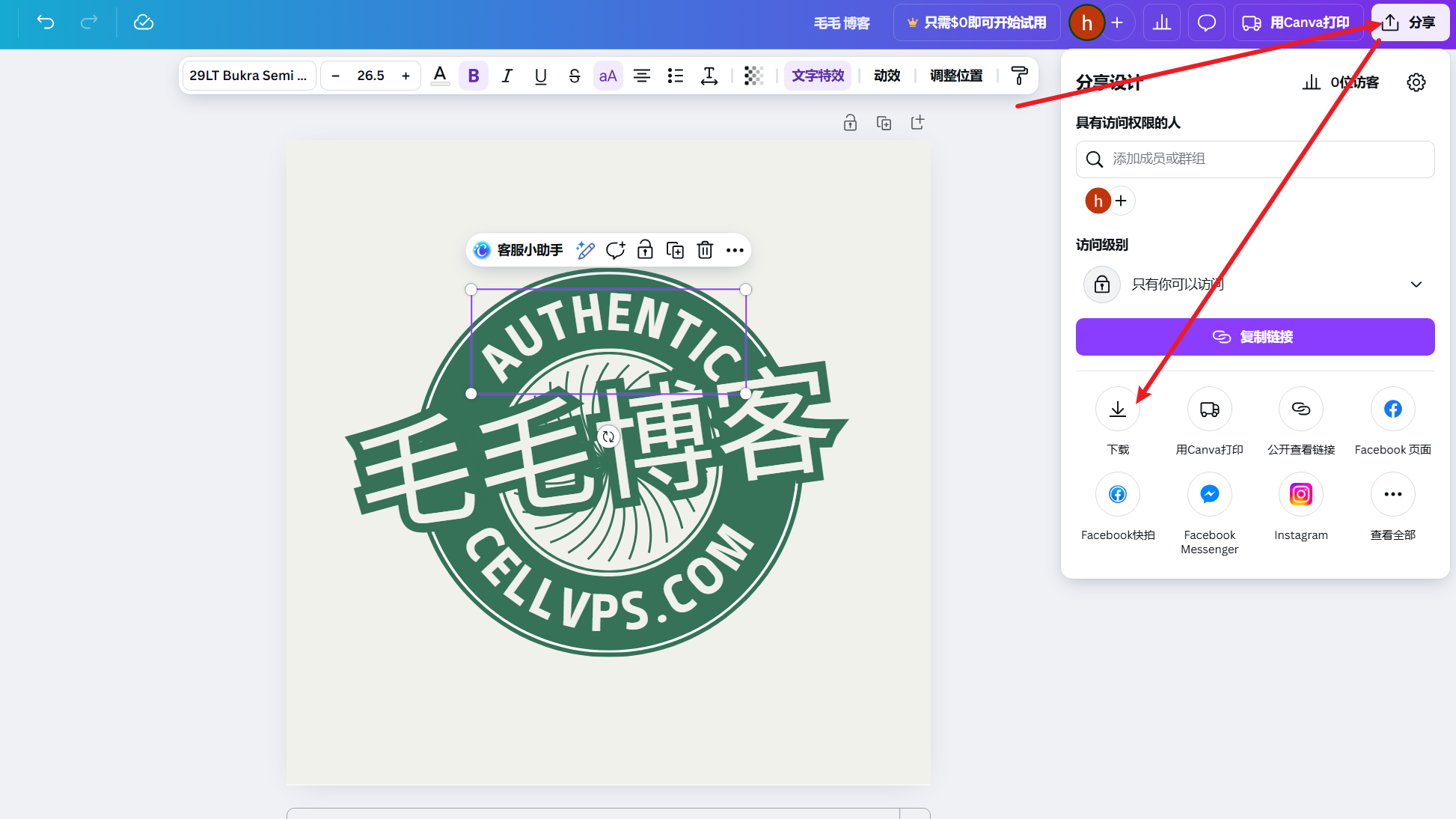Image resolution: width=1456 pixels, height=819 pixels.
Task: Click the copy style paint roller icon
Action: click(x=1019, y=76)
